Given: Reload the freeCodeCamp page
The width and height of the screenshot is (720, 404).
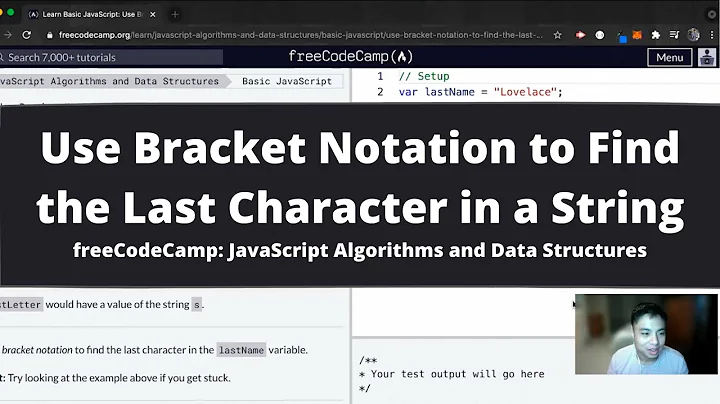Looking at the screenshot, I should tap(27, 35).
